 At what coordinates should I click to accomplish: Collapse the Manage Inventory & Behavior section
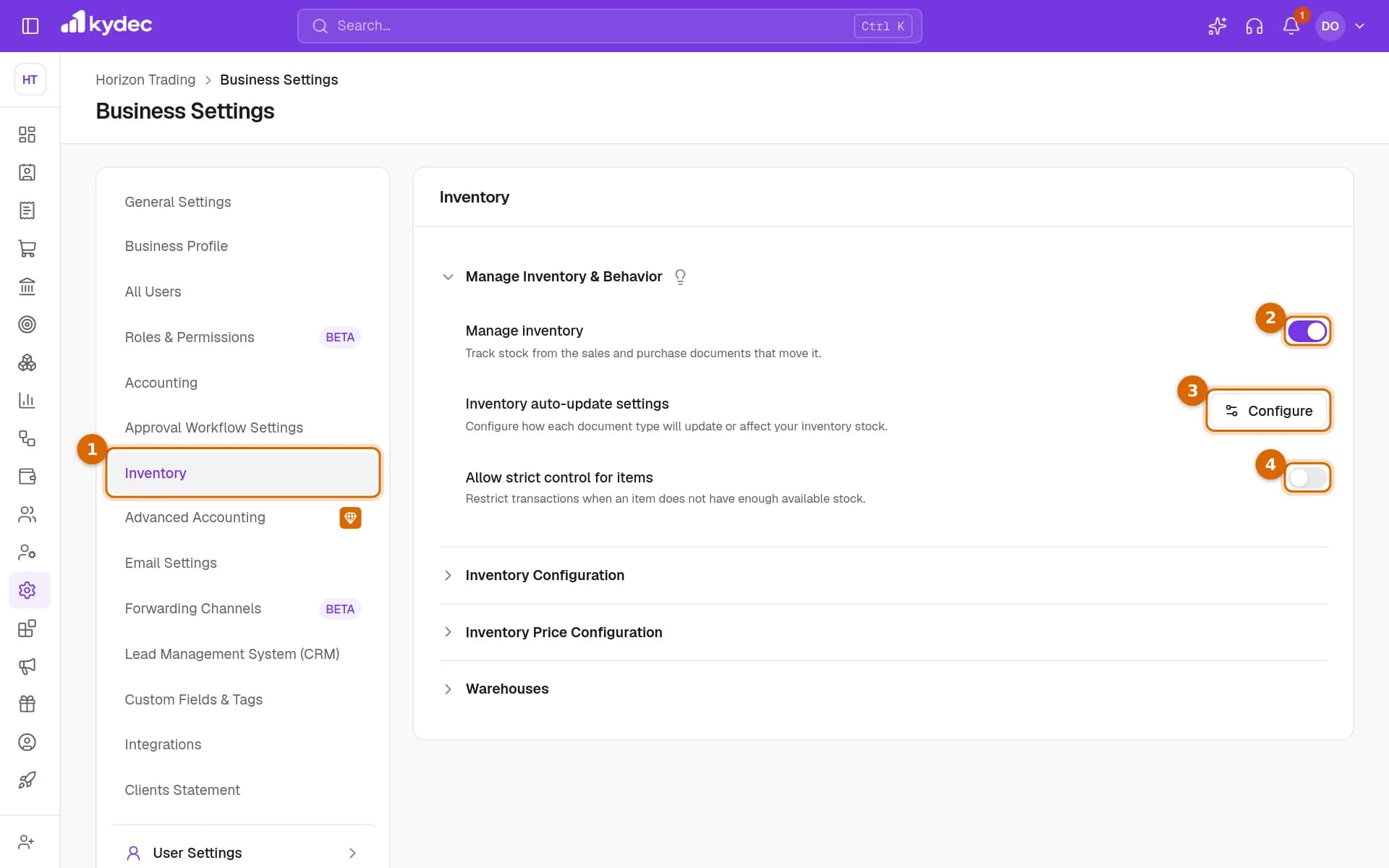(448, 277)
